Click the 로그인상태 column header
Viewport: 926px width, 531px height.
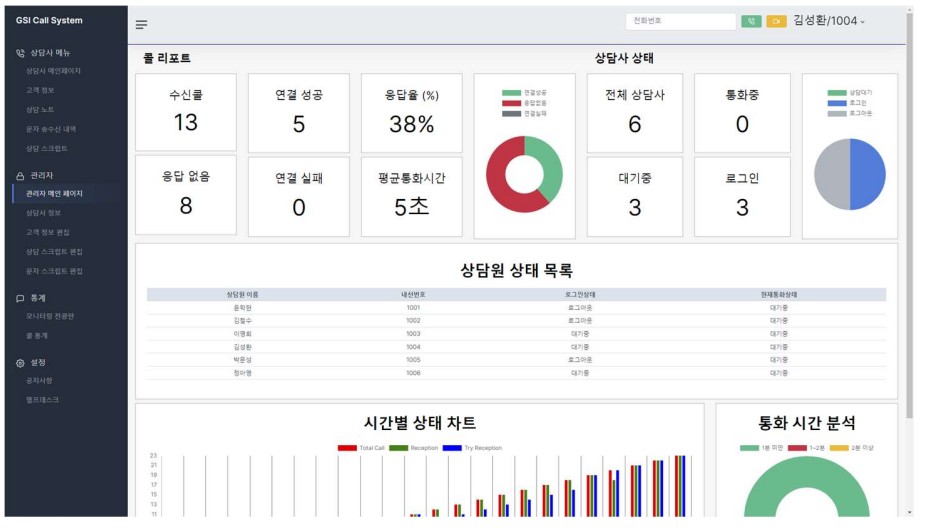[580, 295]
